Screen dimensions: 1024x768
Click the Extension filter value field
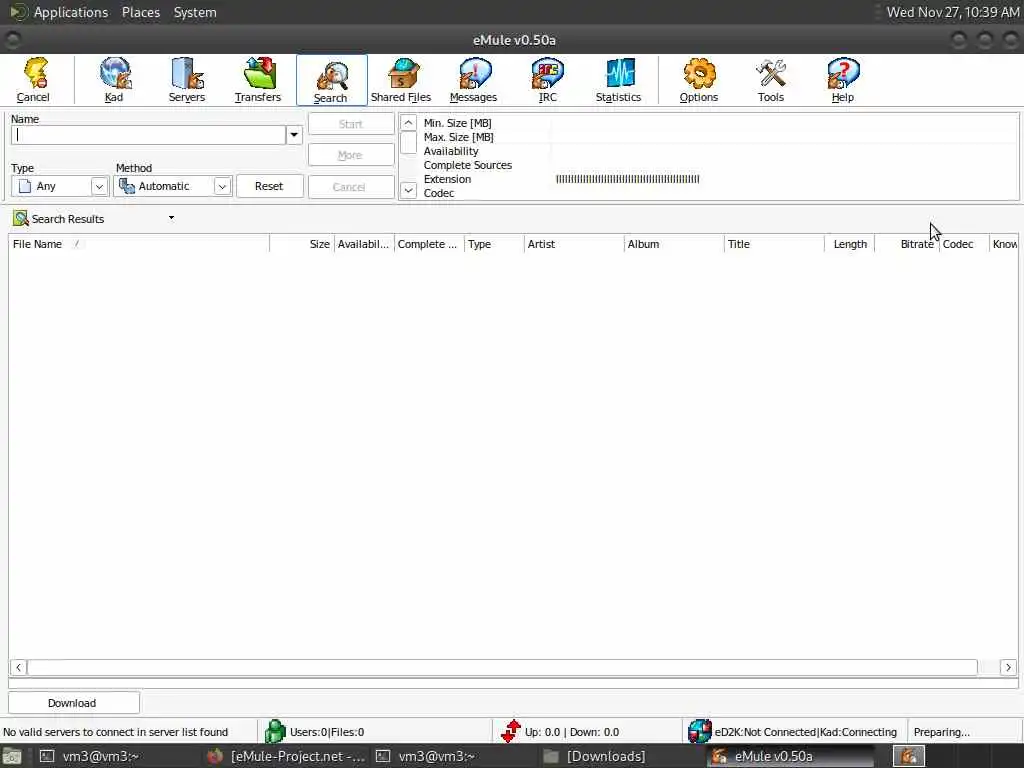[784, 179]
